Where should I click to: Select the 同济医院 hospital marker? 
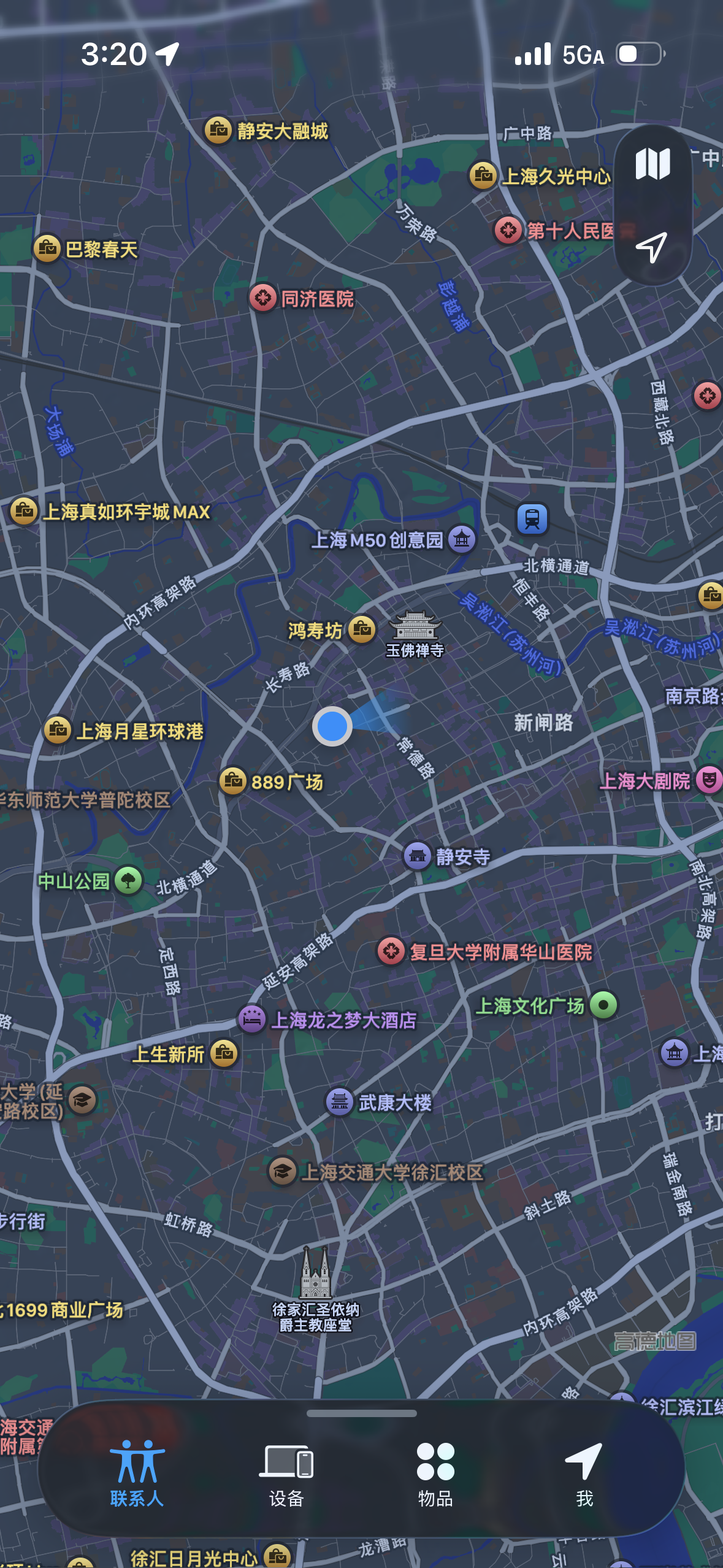pyautogui.click(x=263, y=298)
